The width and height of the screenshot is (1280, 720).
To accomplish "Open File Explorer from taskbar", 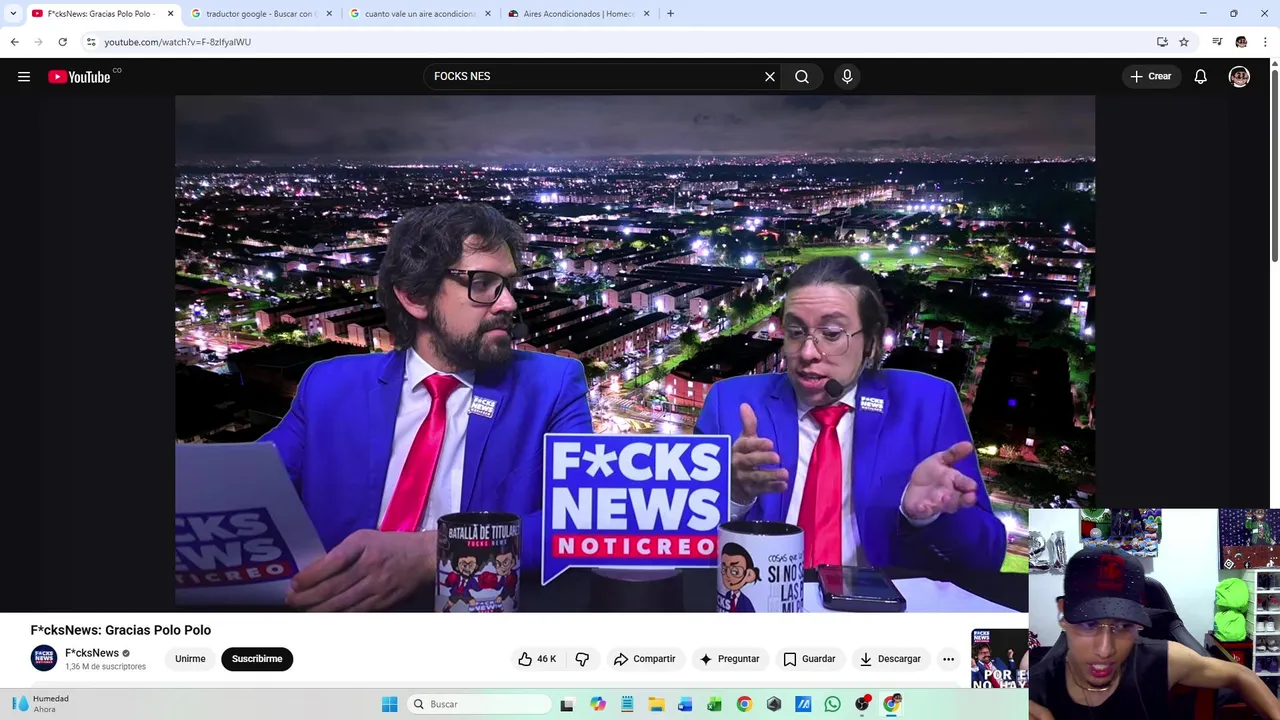I will click(656, 704).
